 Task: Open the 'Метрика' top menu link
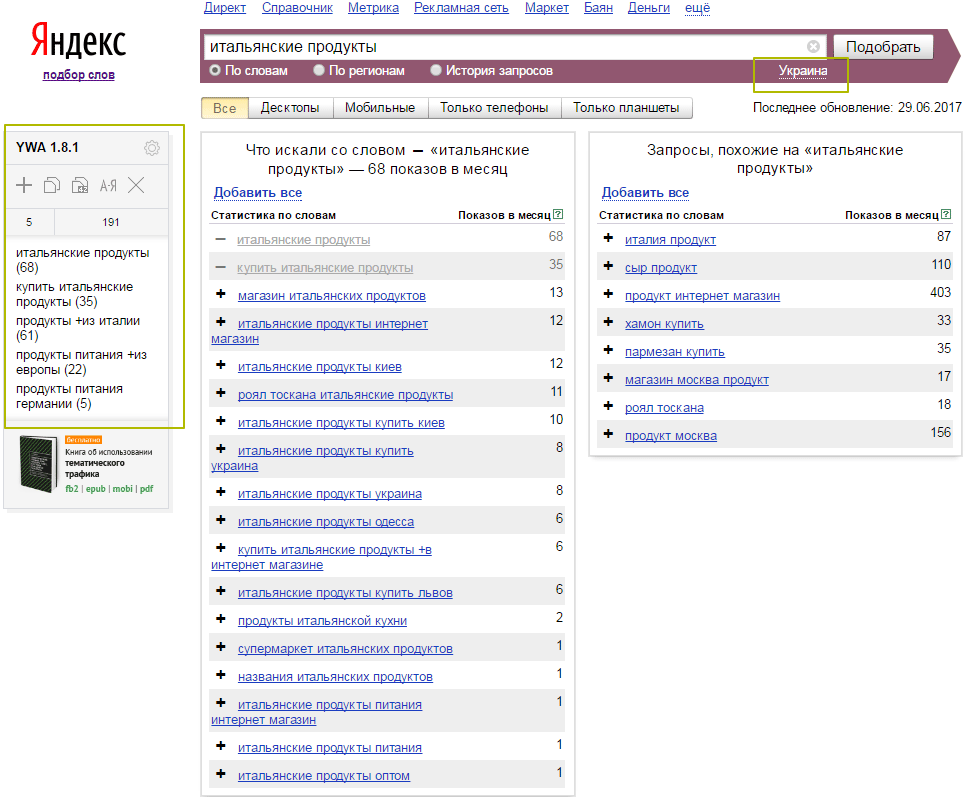373,8
